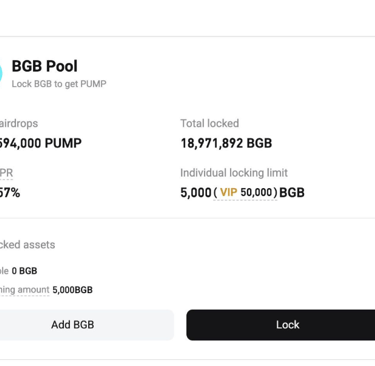
Task: Click the 18,971,892 BGB total locked value
Action: point(226,143)
